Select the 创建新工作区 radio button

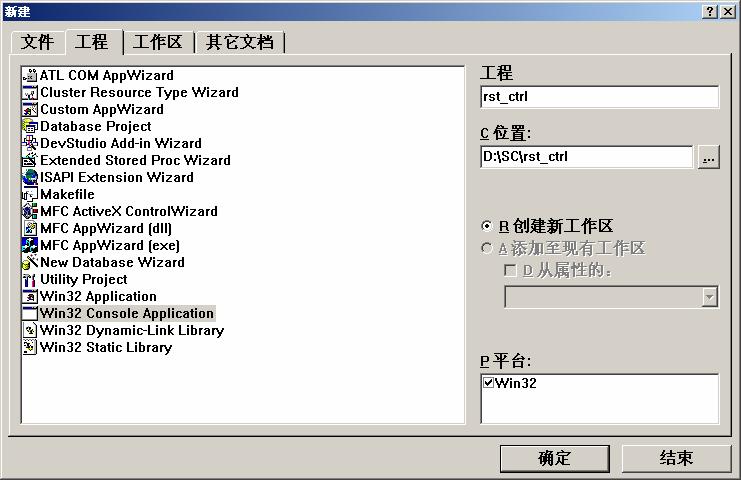486,226
